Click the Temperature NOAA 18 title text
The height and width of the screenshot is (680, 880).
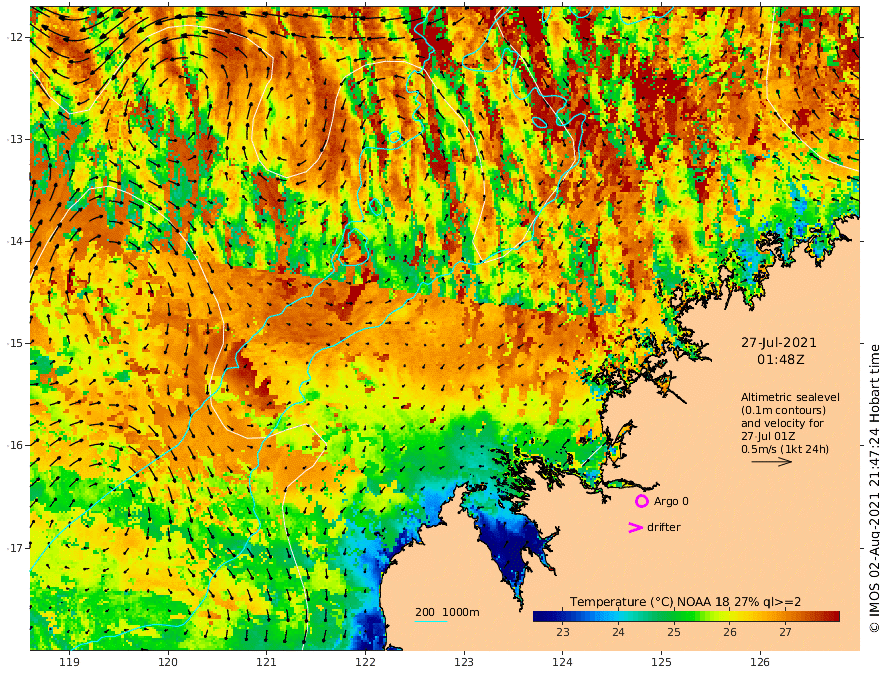686,602
